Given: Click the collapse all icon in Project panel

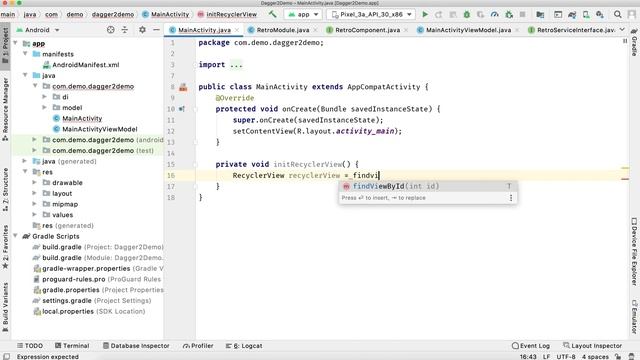Looking at the screenshot, I should coord(124,30).
